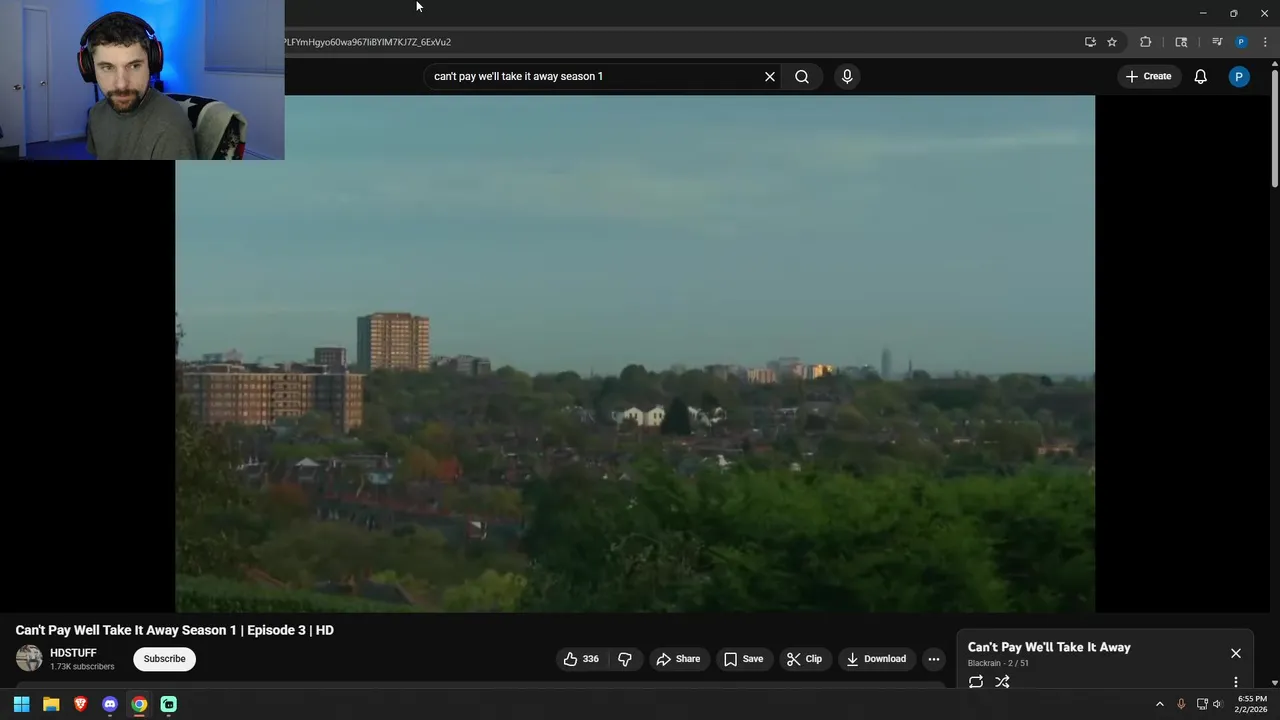Open the Windows Start menu
This screenshot has height=720, width=1280.
pos(21,704)
